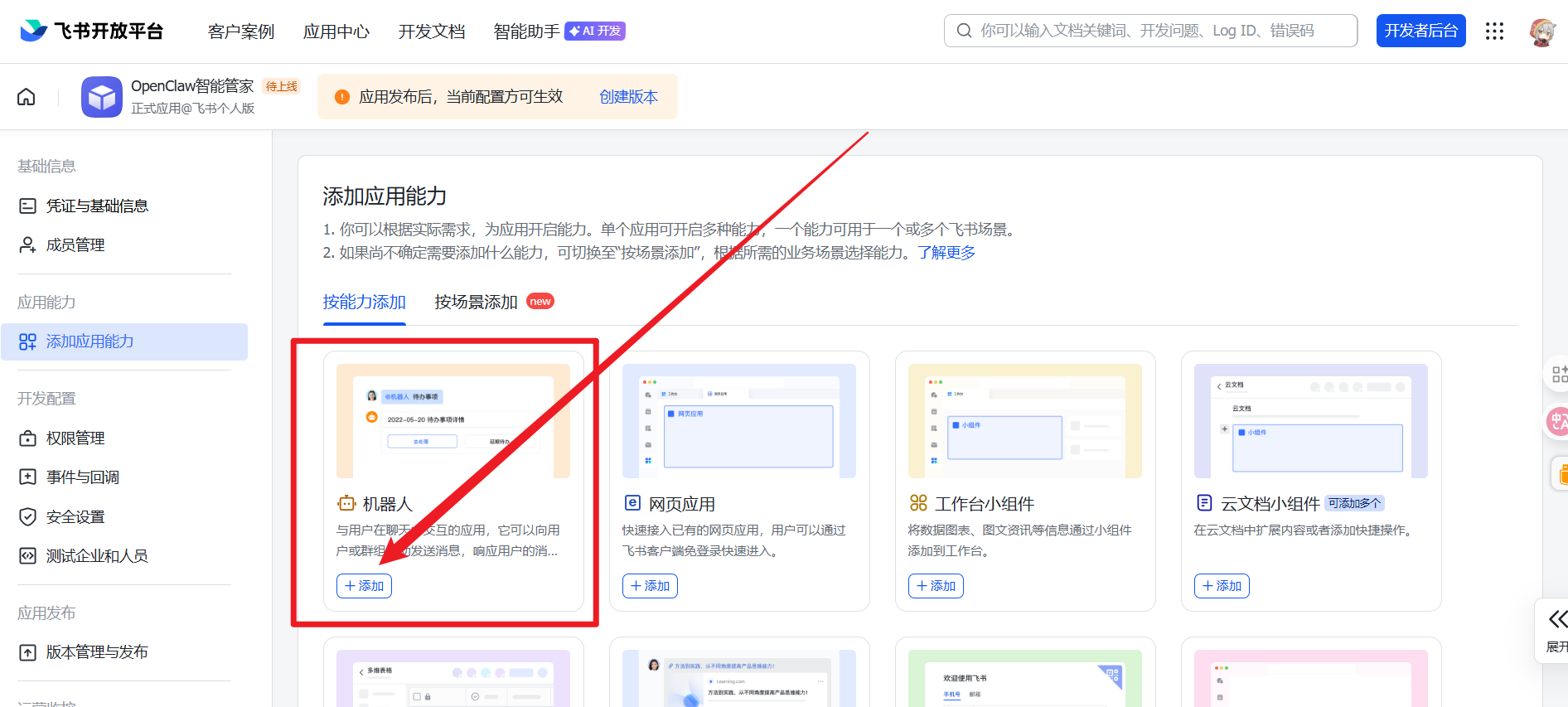Click the 机器人 preview thumbnail
Image resolution: width=1568 pixels, height=707 pixels.
[453, 421]
